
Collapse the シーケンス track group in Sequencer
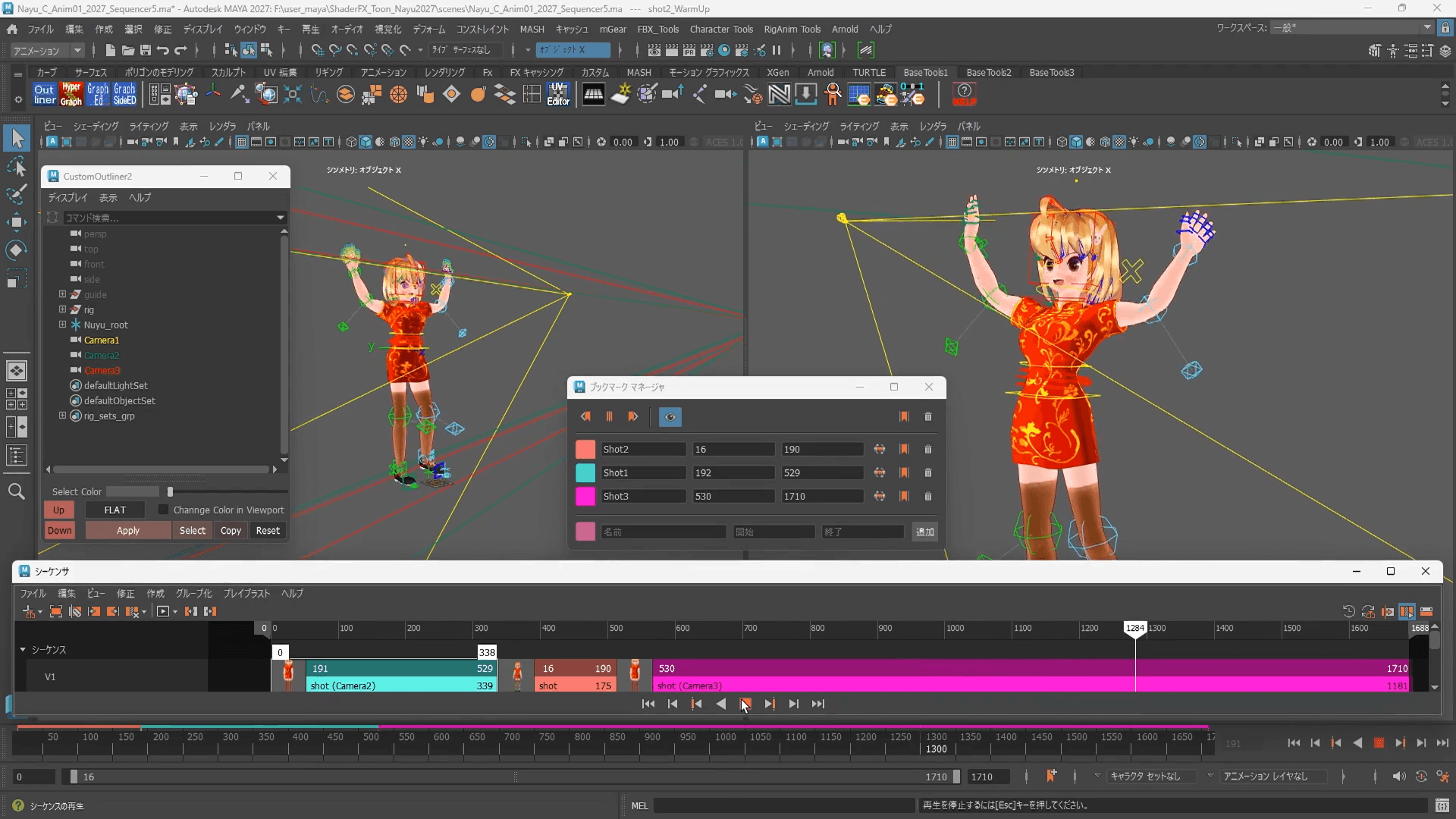coord(23,650)
